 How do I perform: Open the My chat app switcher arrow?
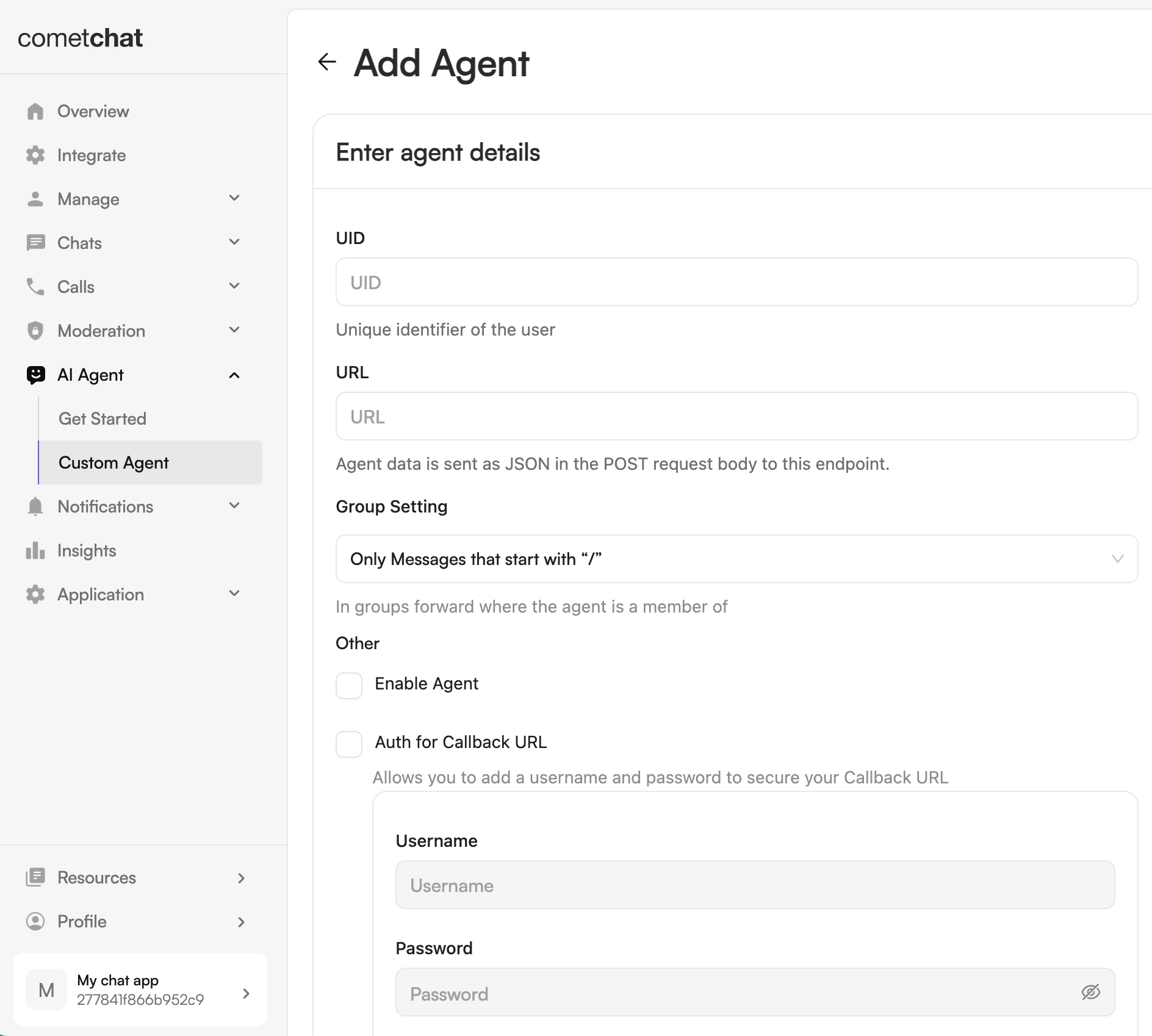[x=246, y=993]
